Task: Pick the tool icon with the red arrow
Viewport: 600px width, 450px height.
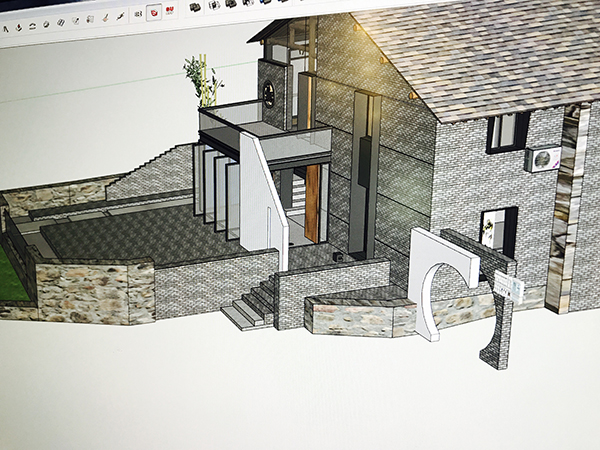Action: coord(18,27)
